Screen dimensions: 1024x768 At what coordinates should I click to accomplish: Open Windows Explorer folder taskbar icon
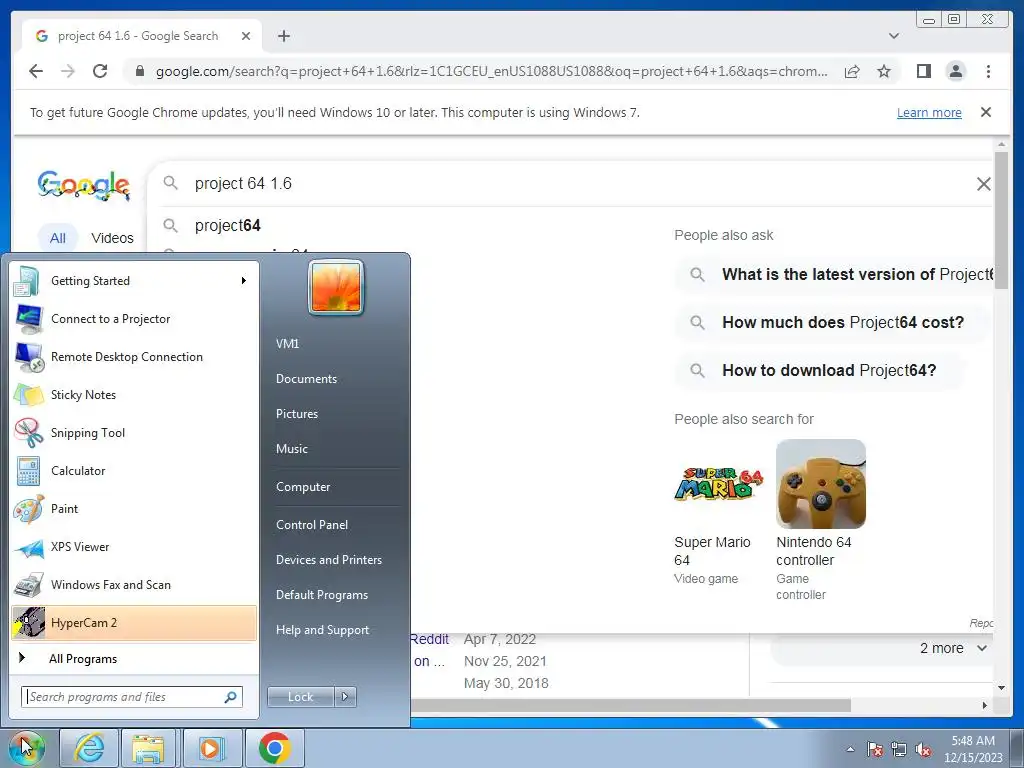[x=148, y=748]
